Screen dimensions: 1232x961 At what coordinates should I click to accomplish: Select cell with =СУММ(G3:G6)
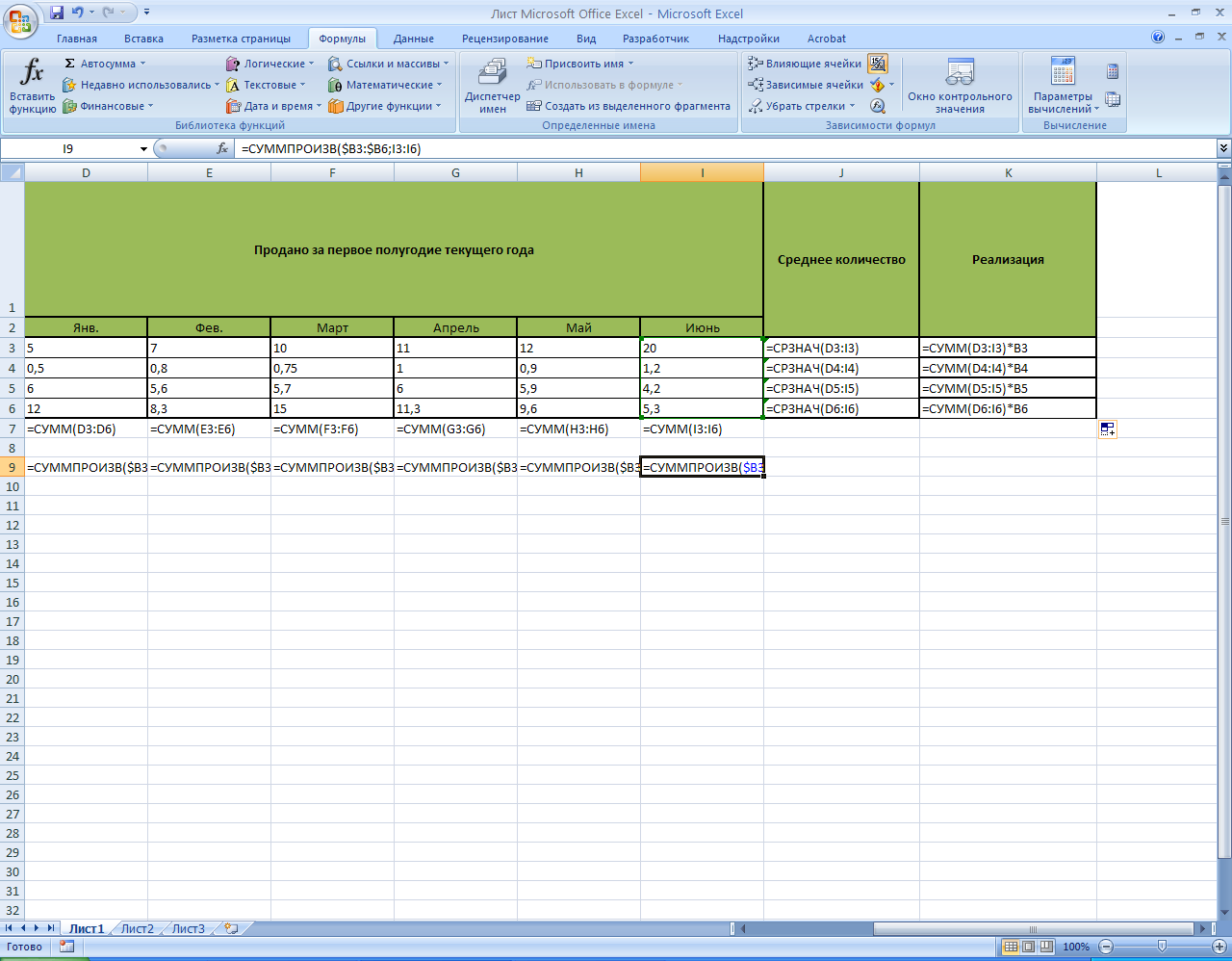455,429
